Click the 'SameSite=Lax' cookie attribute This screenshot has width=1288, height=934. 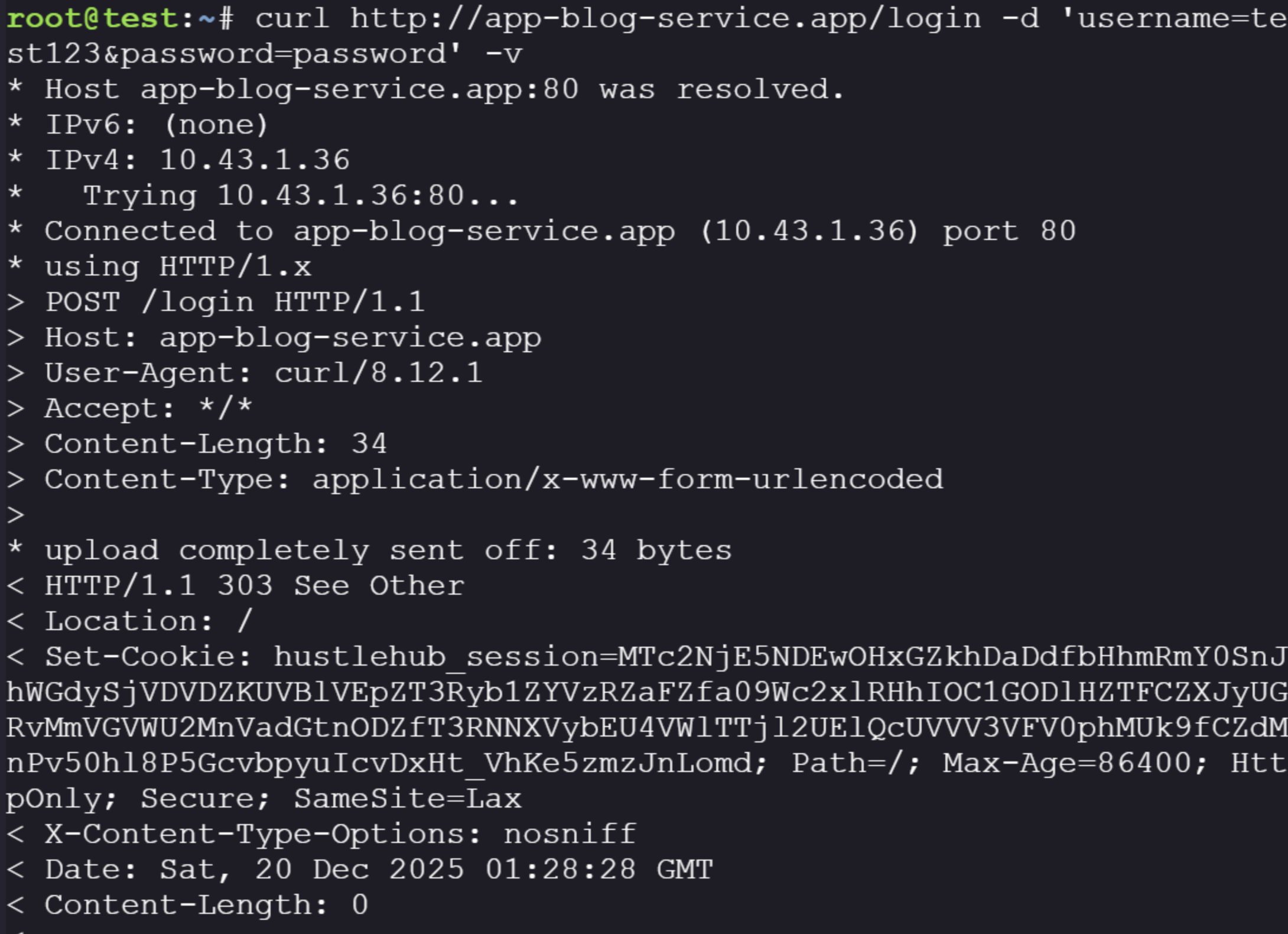click(x=408, y=799)
